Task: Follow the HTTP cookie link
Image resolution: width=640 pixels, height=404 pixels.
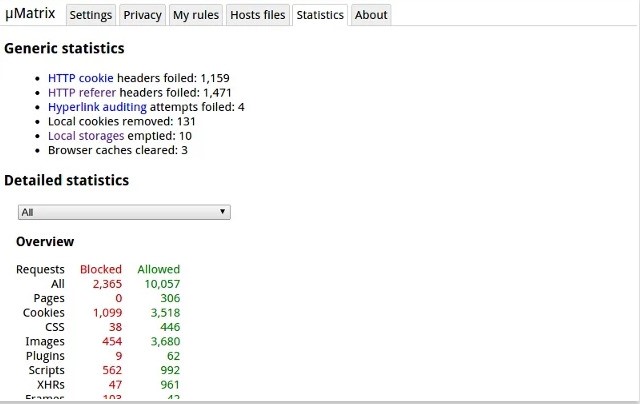Action: [x=81, y=78]
